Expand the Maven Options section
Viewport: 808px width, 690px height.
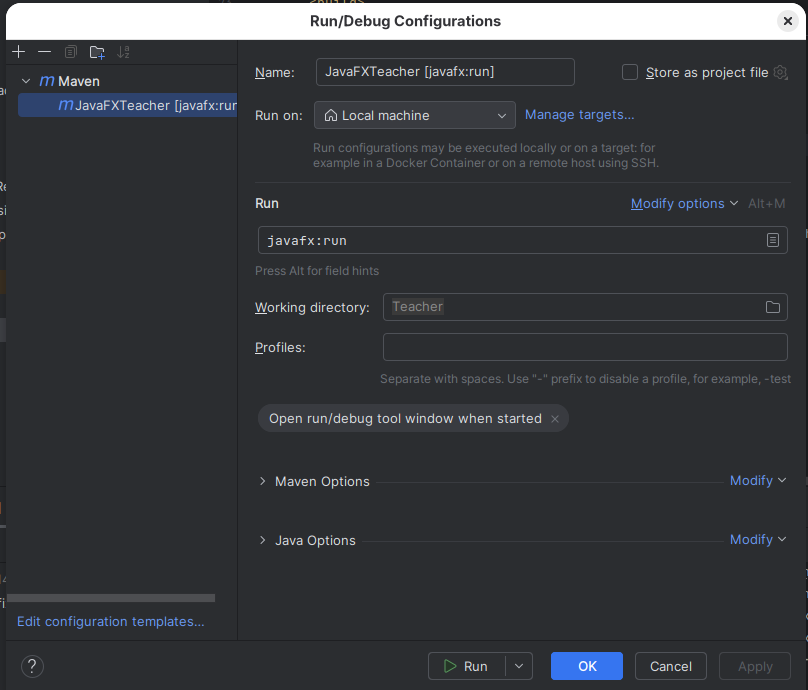[x=263, y=481]
